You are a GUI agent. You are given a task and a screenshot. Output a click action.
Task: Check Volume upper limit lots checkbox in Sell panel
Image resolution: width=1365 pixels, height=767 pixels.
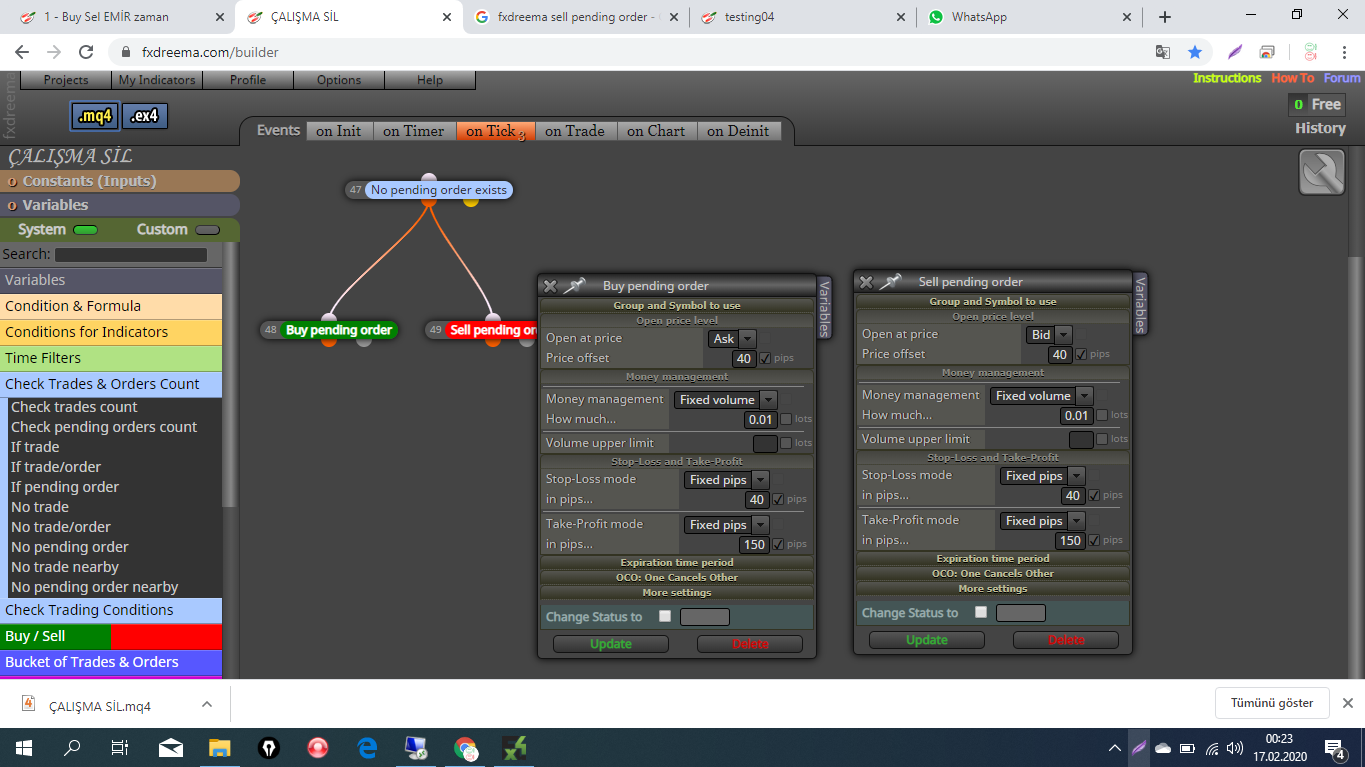[1102, 439]
